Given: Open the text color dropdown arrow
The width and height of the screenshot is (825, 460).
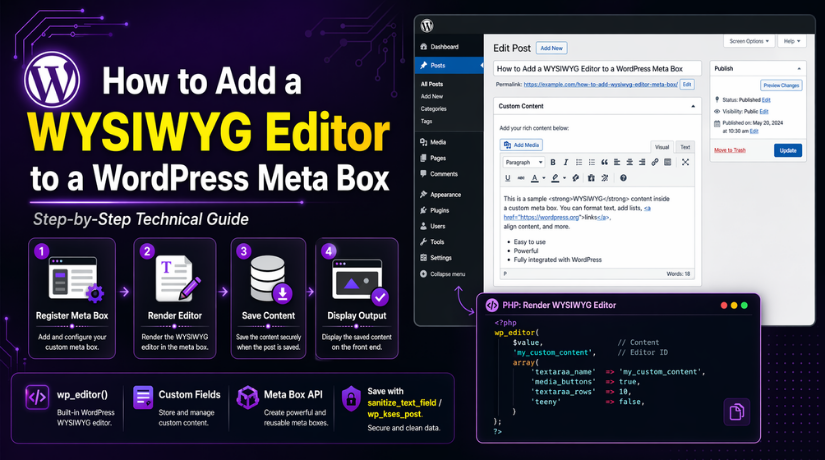Looking at the screenshot, I should coord(544,178).
